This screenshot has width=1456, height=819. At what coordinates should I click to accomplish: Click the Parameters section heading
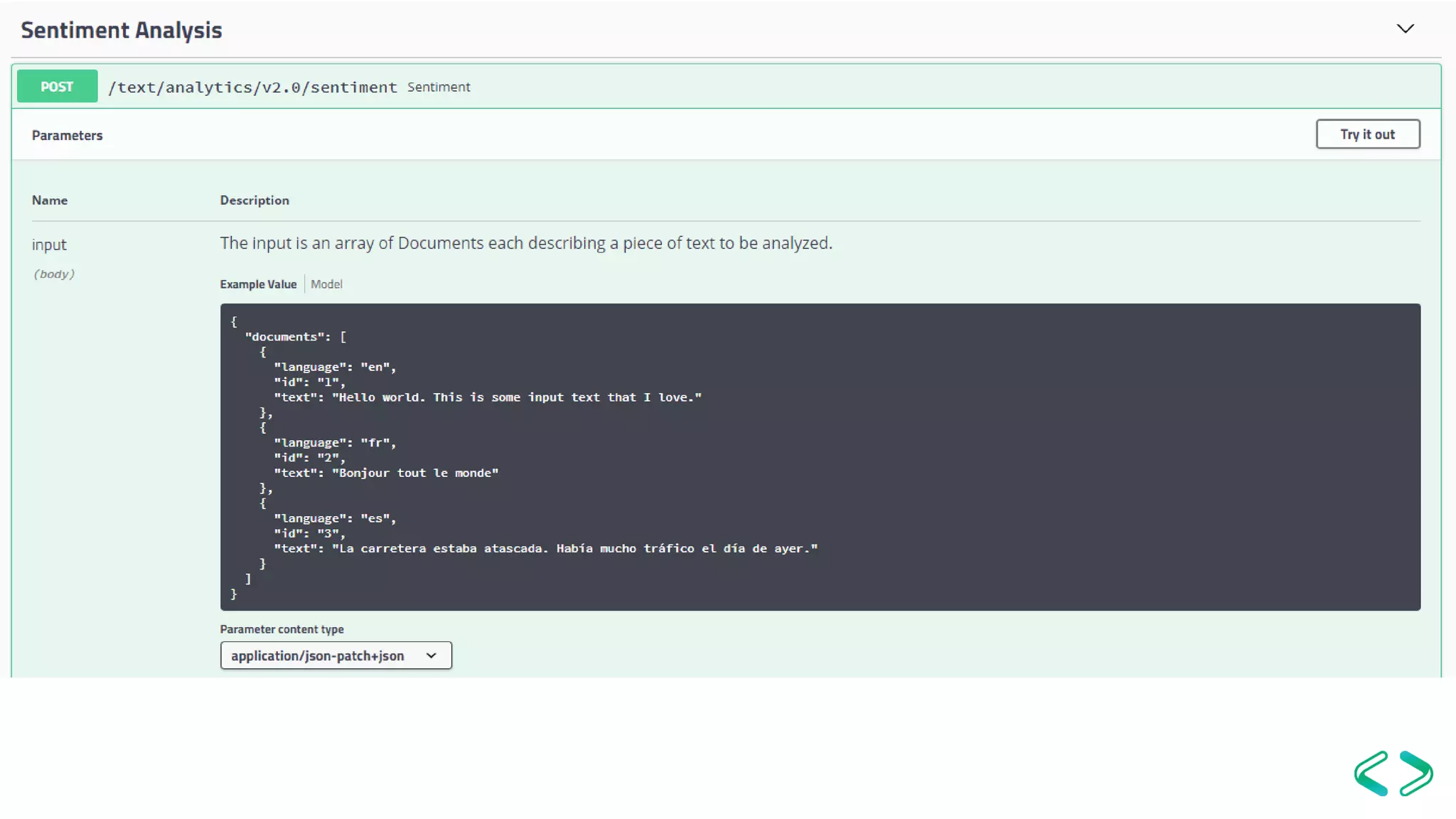67,135
